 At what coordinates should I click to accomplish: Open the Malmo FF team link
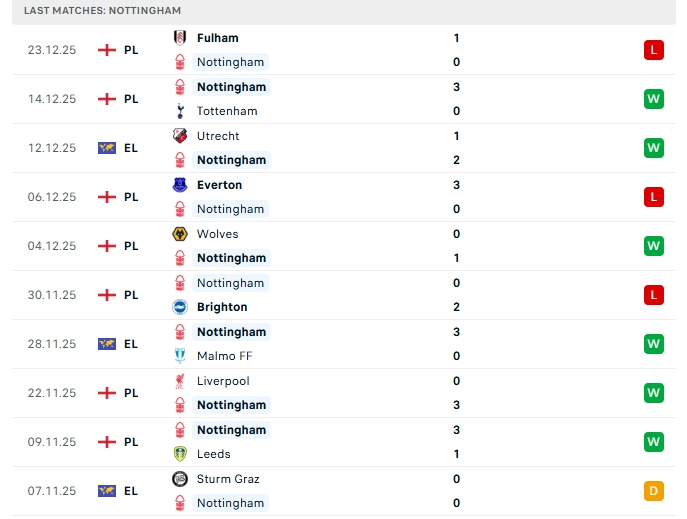coord(226,356)
